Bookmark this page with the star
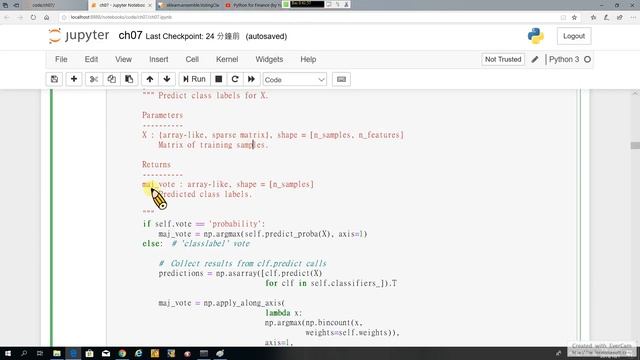Image resolution: width=640 pixels, height=360 pixels. tap(574, 17)
